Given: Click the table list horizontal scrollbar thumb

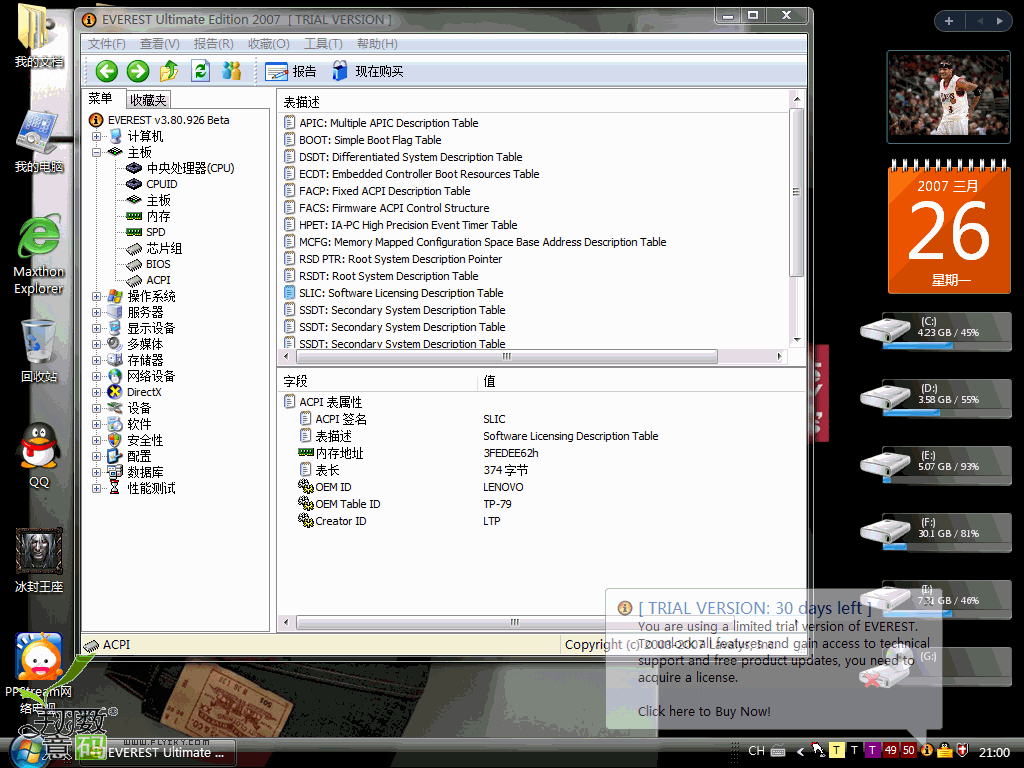Looking at the screenshot, I should pos(507,357).
